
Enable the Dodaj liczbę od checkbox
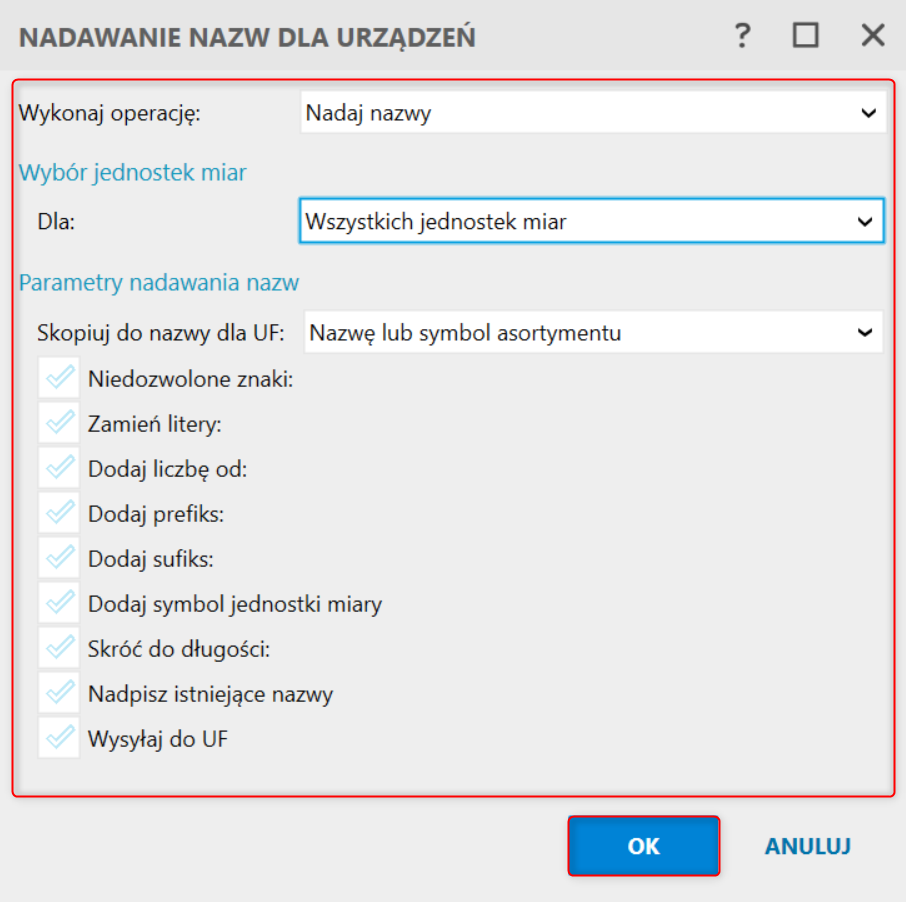(x=60, y=469)
